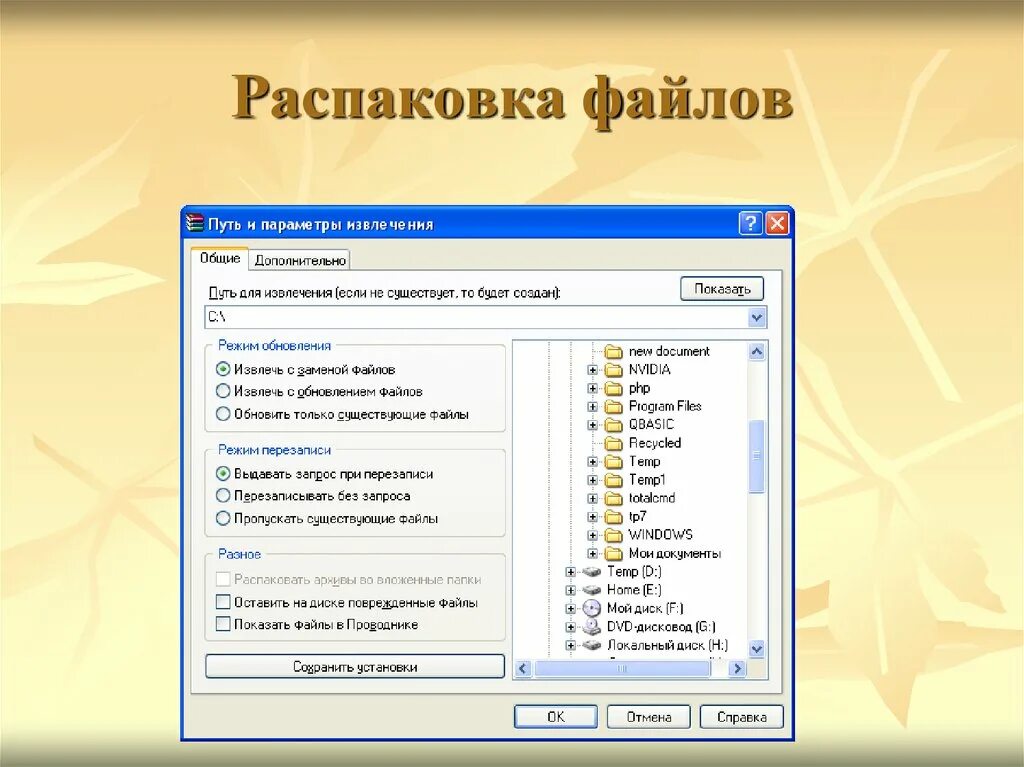This screenshot has height=767, width=1024.
Task: Expand the DVD-дисковод (G:) node
Action: [x=571, y=627]
